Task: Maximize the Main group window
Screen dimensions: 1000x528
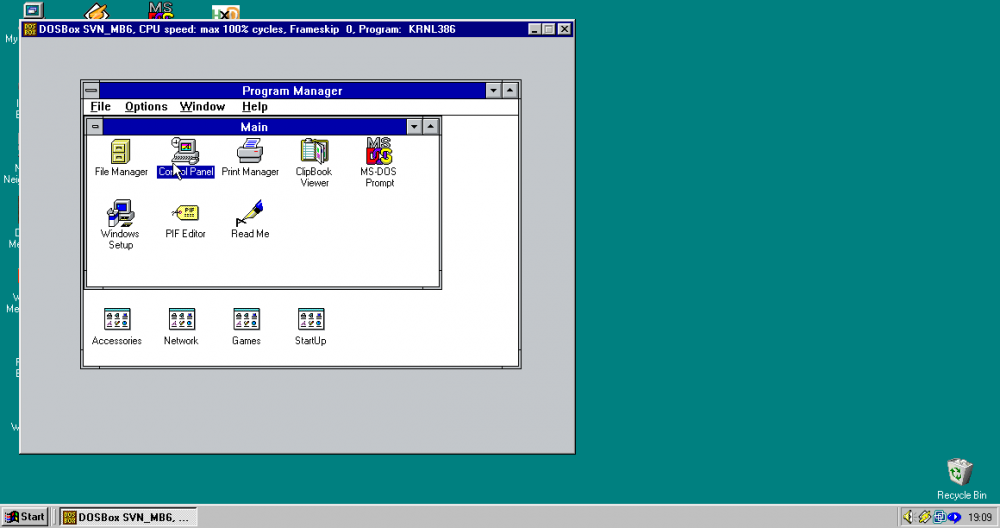Action: pos(430,126)
